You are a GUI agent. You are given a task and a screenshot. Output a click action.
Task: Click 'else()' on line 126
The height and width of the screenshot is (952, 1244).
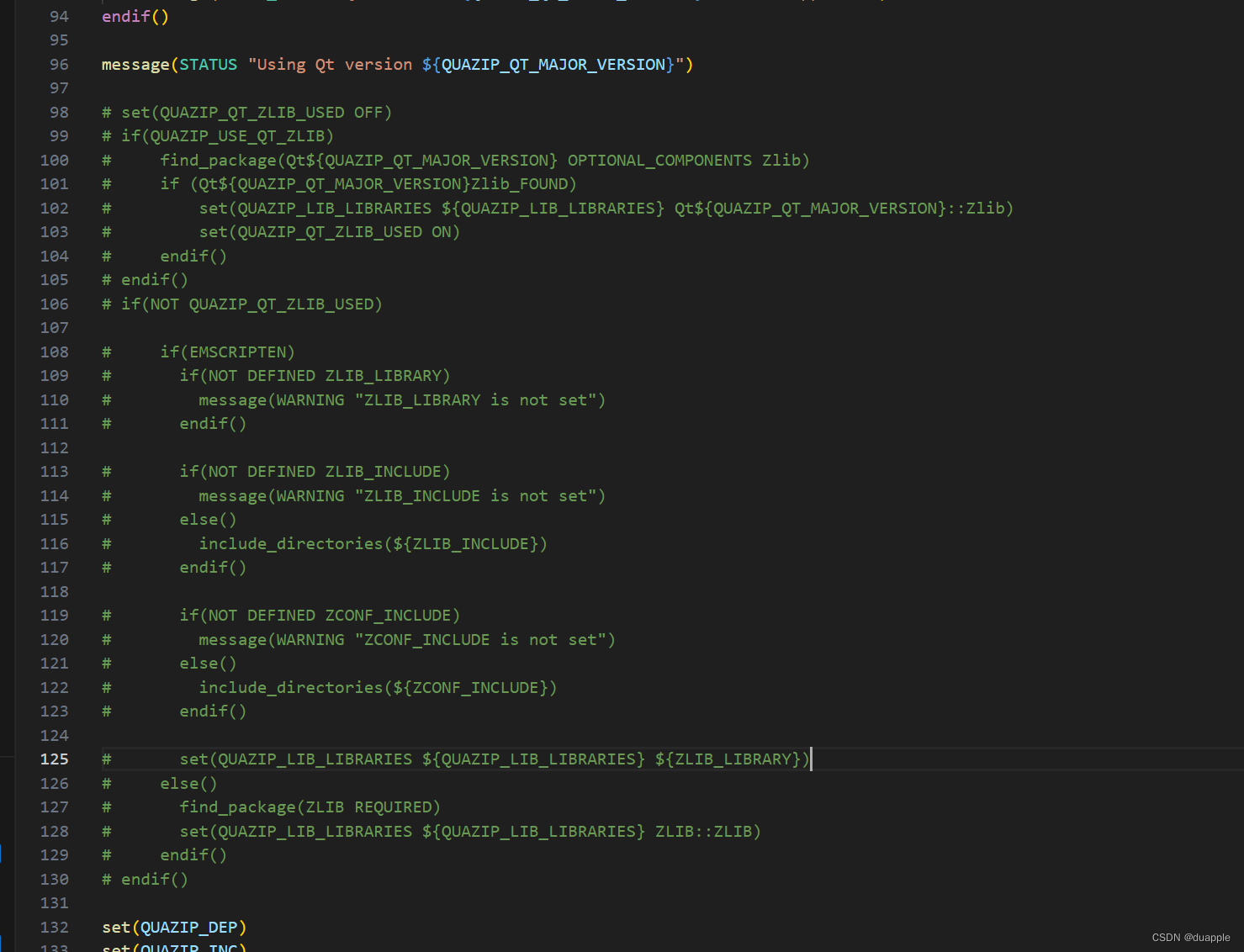(x=189, y=784)
